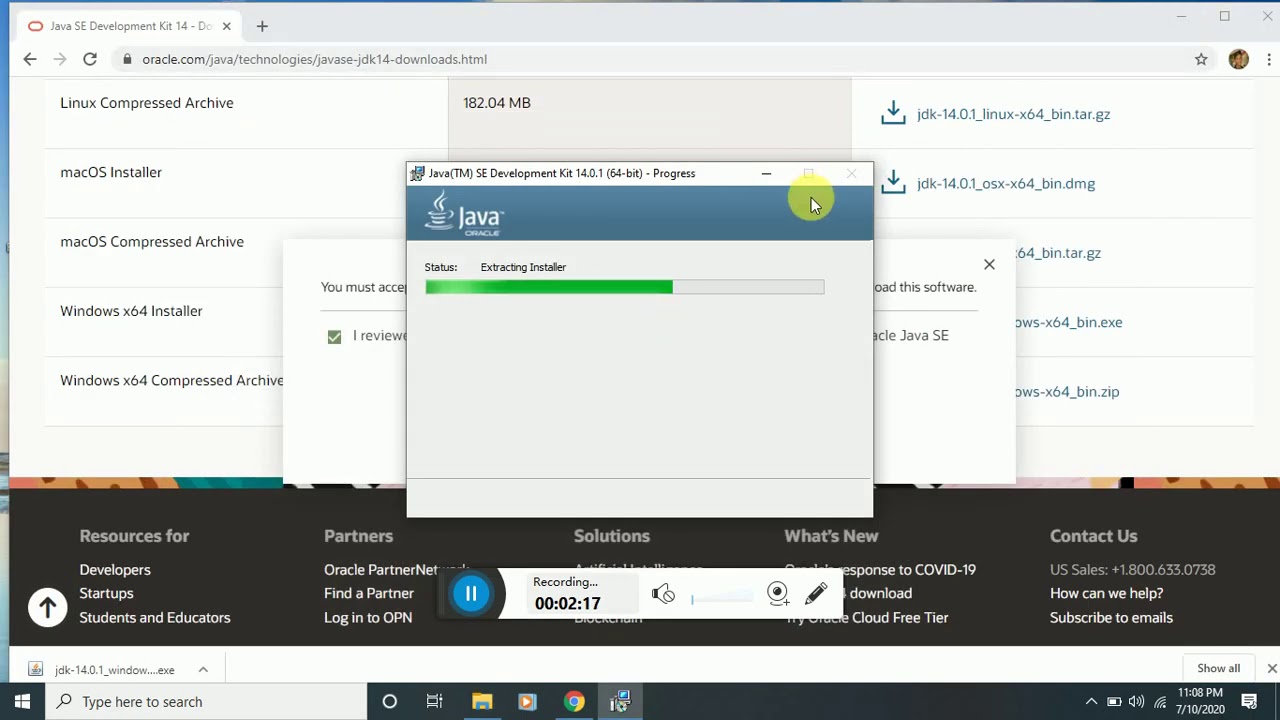
Task: Open Oracle's response to COVID-19 link
Action: (x=880, y=569)
